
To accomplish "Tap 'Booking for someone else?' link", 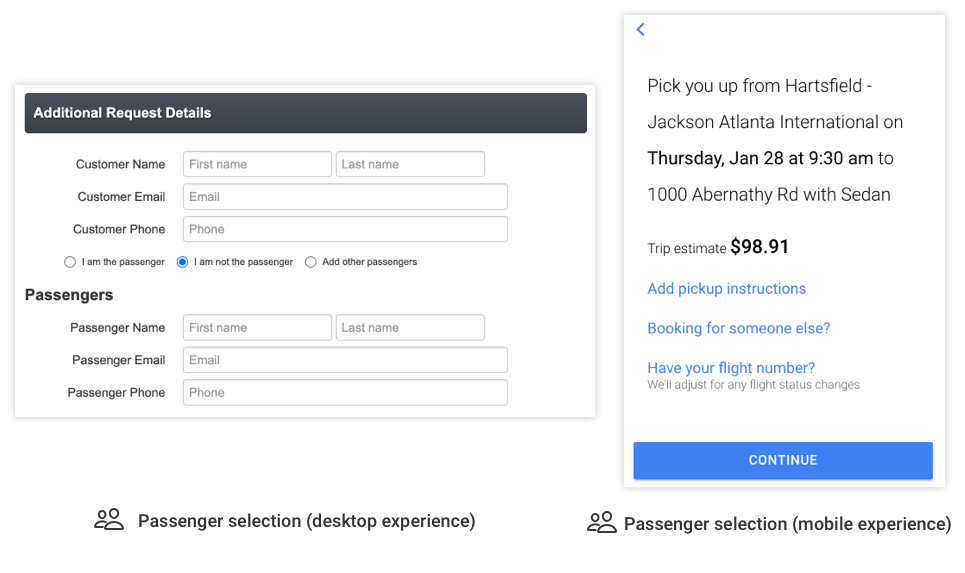I will (738, 328).
